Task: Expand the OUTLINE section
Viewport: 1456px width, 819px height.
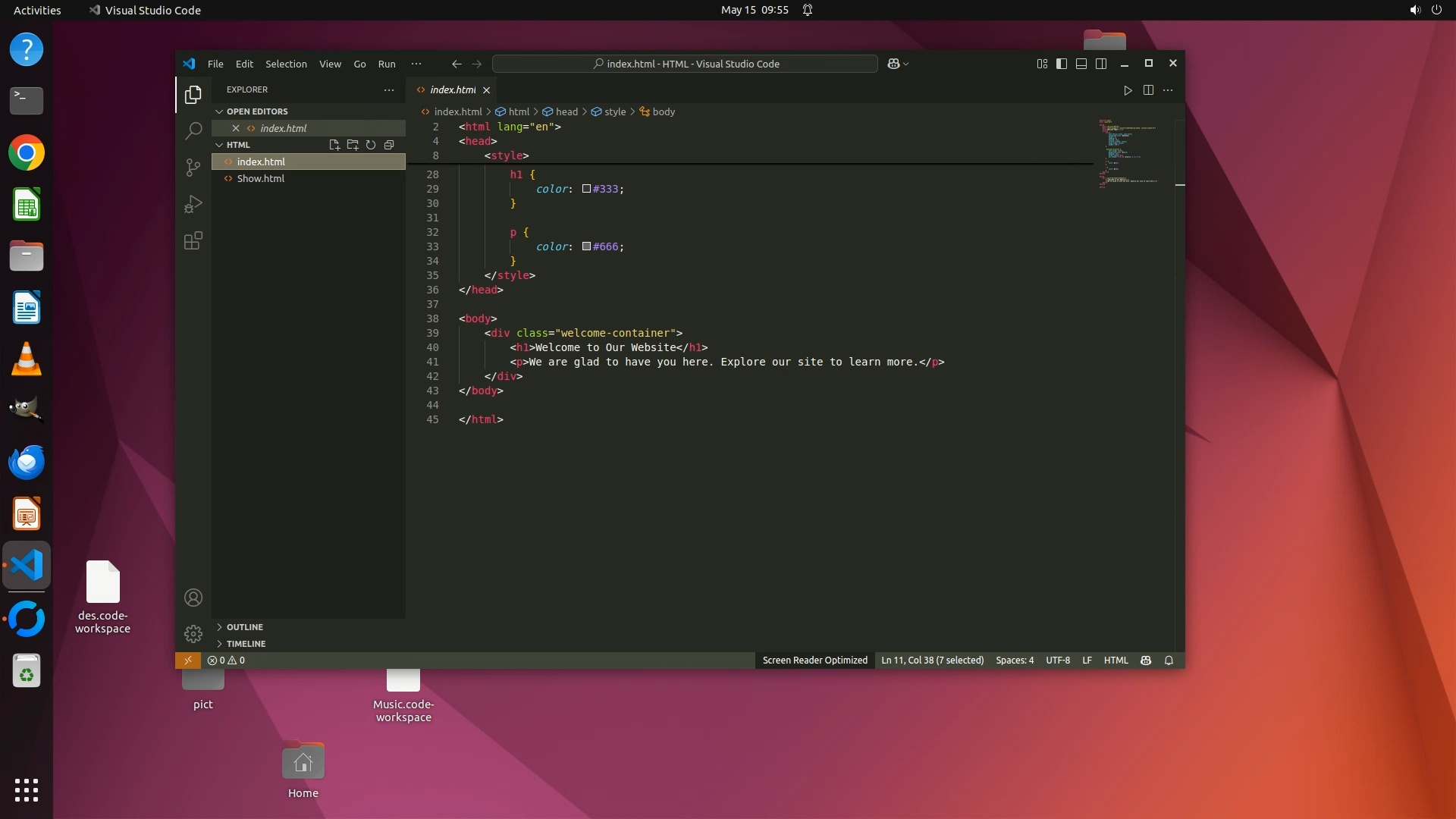Action: 244,627
